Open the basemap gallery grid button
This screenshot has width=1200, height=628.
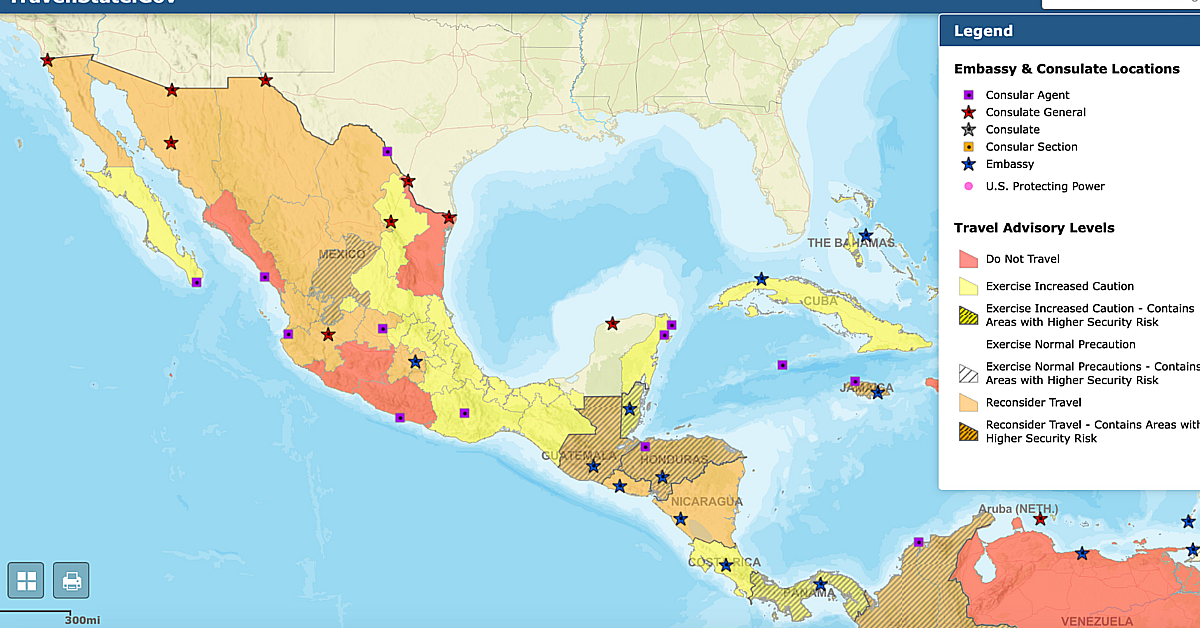(26, 580)
